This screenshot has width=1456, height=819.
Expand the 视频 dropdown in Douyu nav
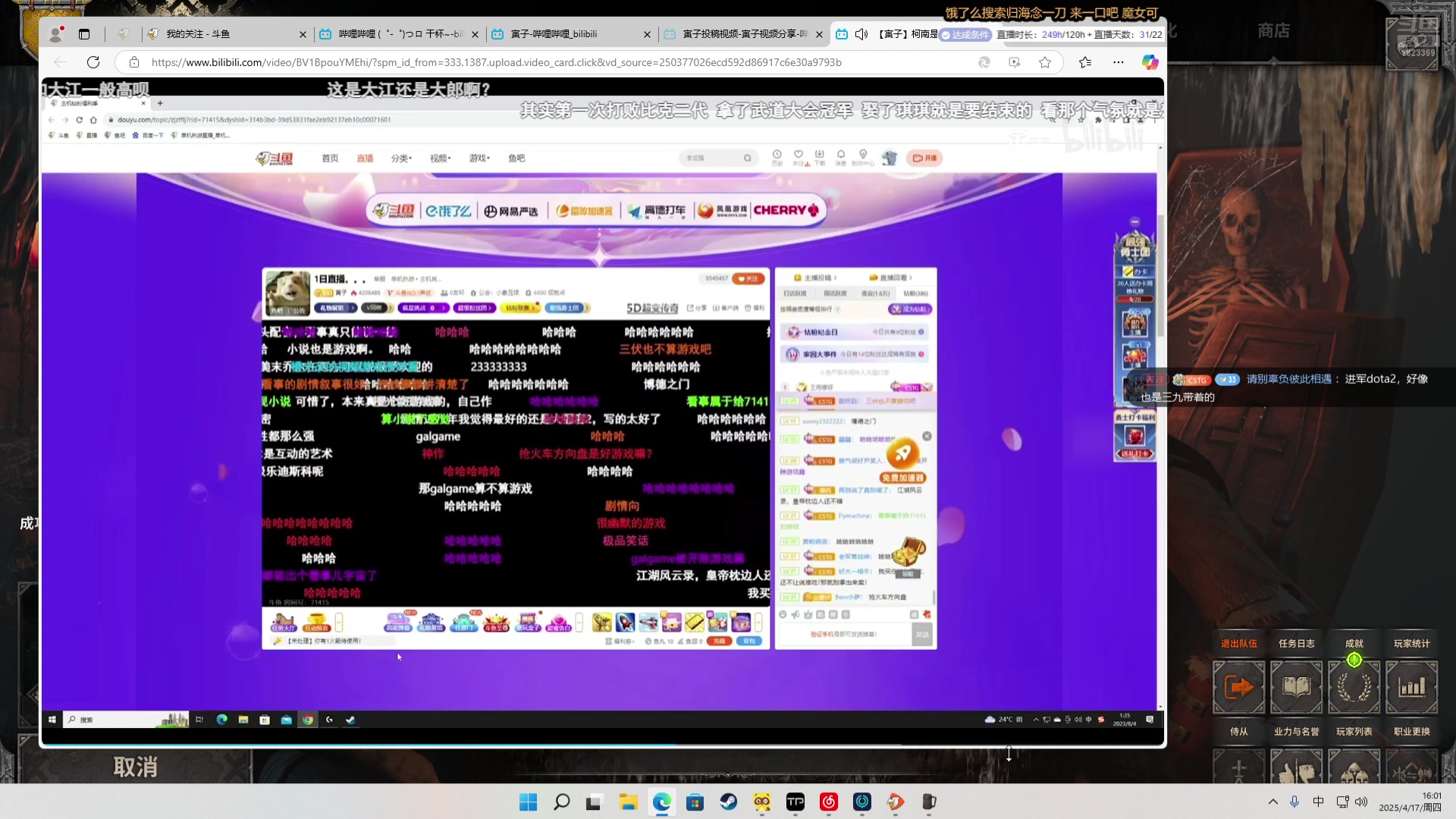[x=440, y=158]
